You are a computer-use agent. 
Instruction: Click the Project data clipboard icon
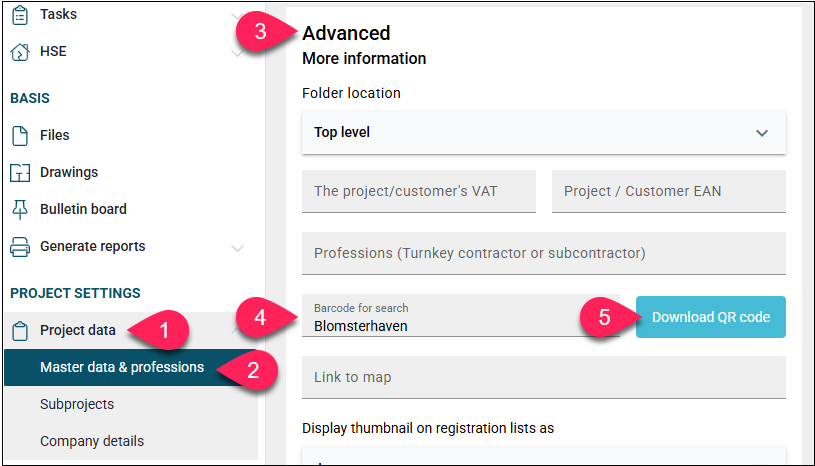20,330
